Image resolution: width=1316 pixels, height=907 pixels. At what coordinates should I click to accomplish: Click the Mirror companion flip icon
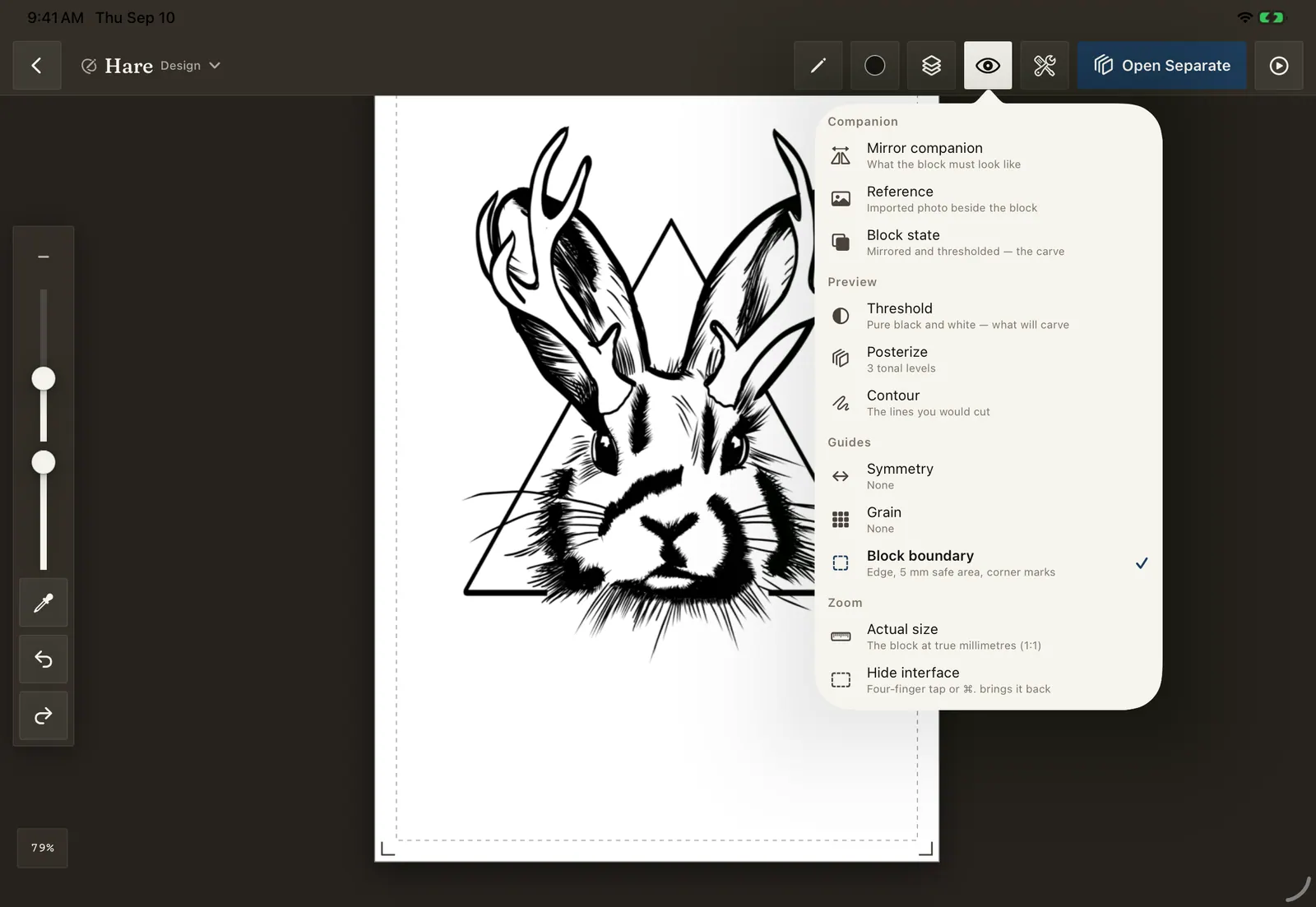(841, 155)
